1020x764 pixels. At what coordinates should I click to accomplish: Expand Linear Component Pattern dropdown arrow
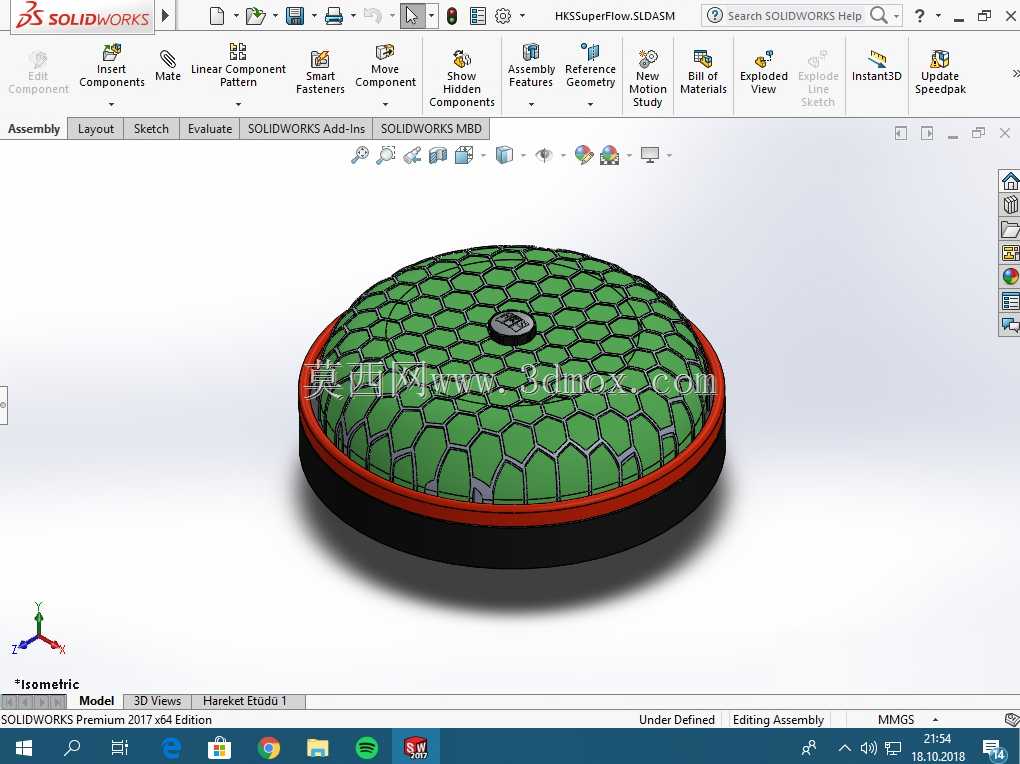[238, 104]
